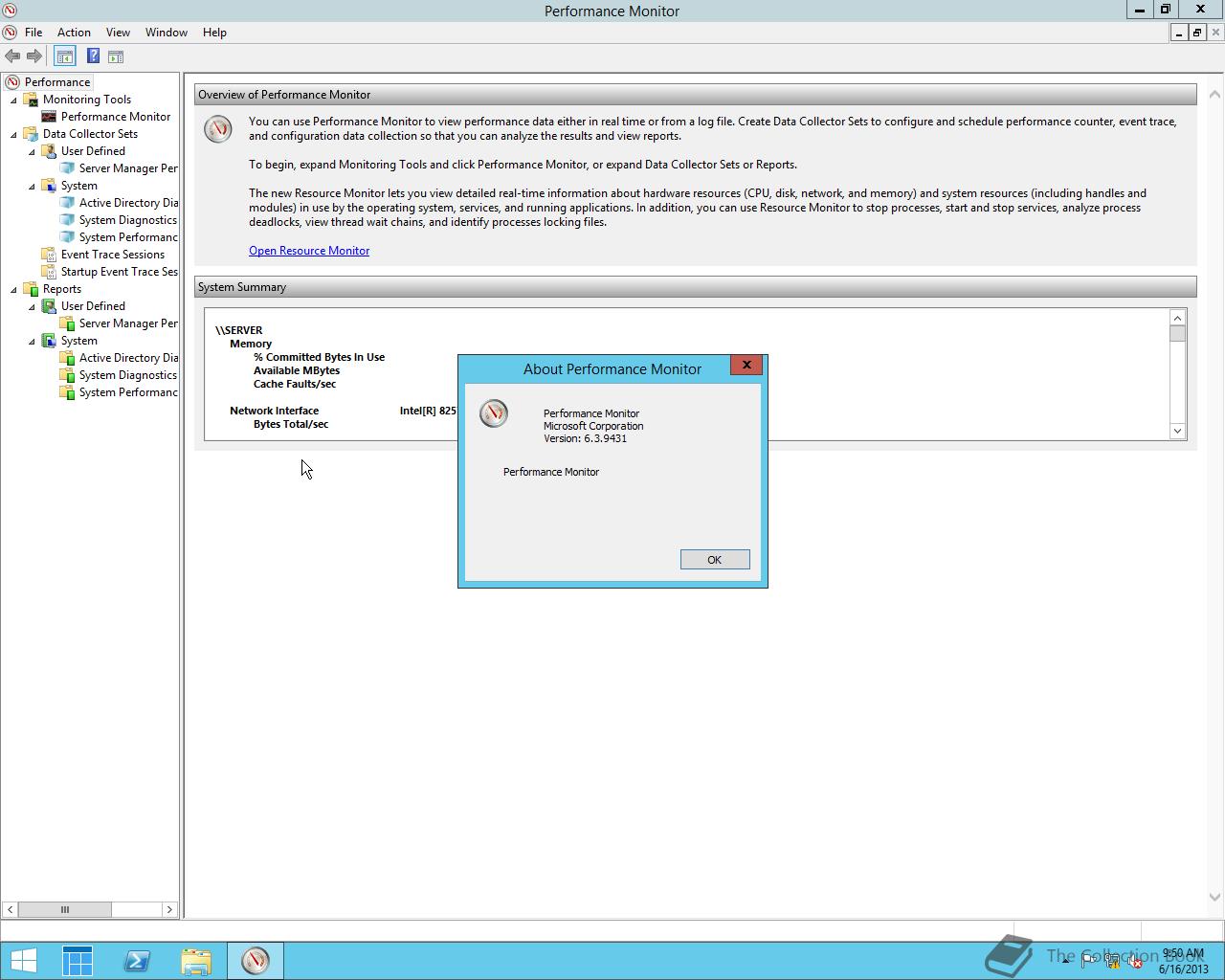Viewport: 1225px width, 980px height.
Task: Select the Data Collector Sets folder icon
Action: pos(31,134)
